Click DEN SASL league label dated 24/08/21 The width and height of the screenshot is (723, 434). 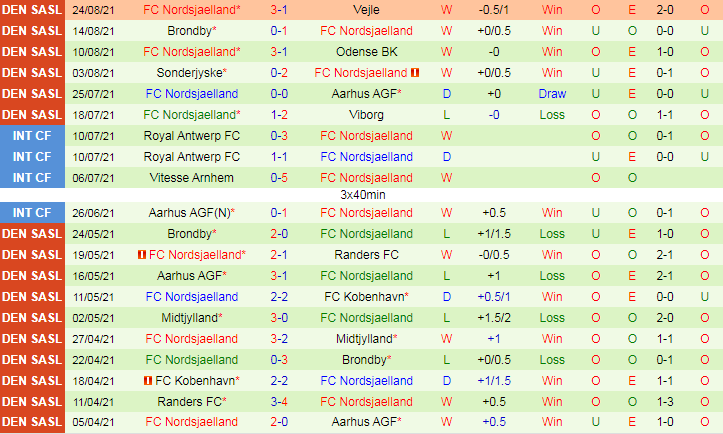tap(32, 9)
